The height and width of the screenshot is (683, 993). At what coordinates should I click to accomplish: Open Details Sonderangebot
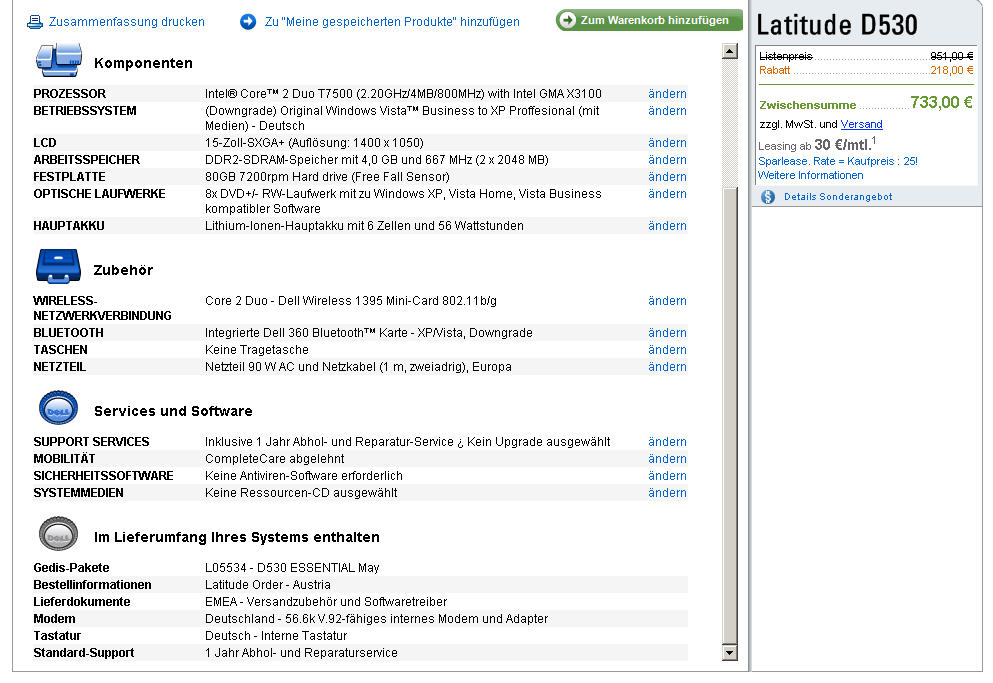pos(838,197)
